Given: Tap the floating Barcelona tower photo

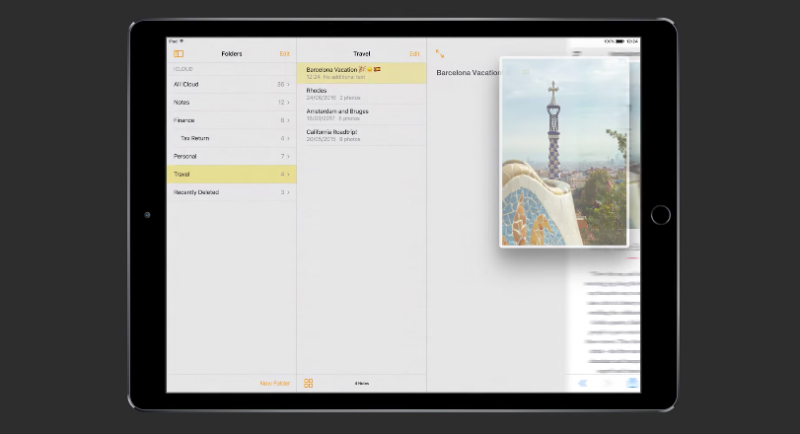Looking at the screenshot, I should [563, 150].
